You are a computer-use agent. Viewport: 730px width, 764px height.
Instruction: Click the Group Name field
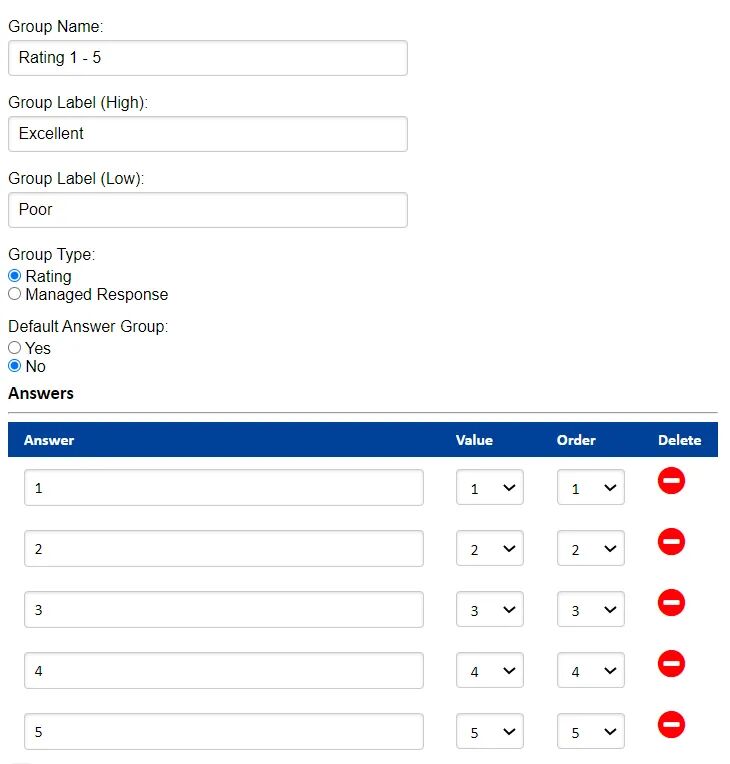(x=208, y=58)
